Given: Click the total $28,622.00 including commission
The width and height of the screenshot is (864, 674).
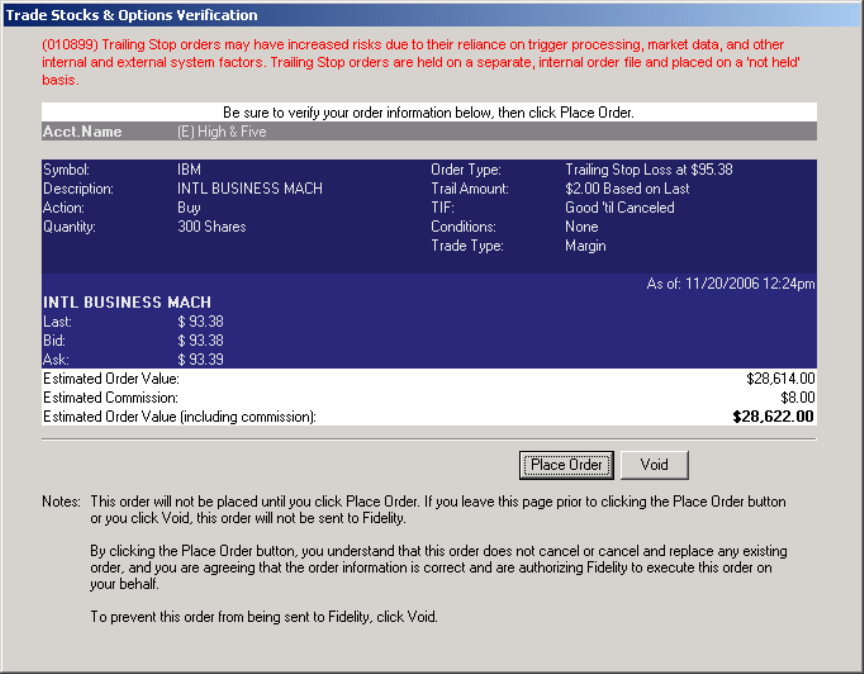Looking at the screenshot, I should (773, 417).
